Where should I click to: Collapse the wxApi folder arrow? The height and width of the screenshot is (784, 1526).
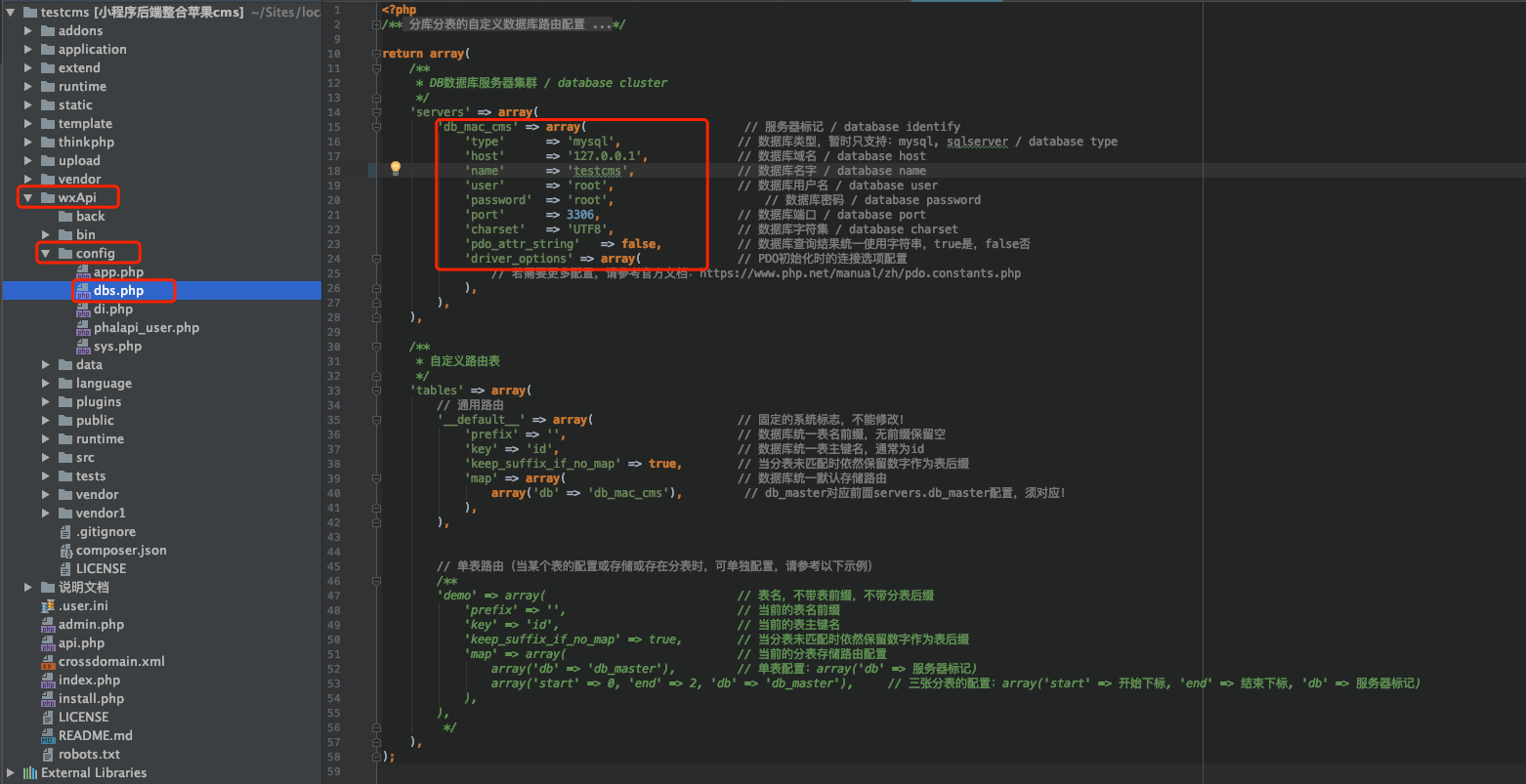coord(28,198)
